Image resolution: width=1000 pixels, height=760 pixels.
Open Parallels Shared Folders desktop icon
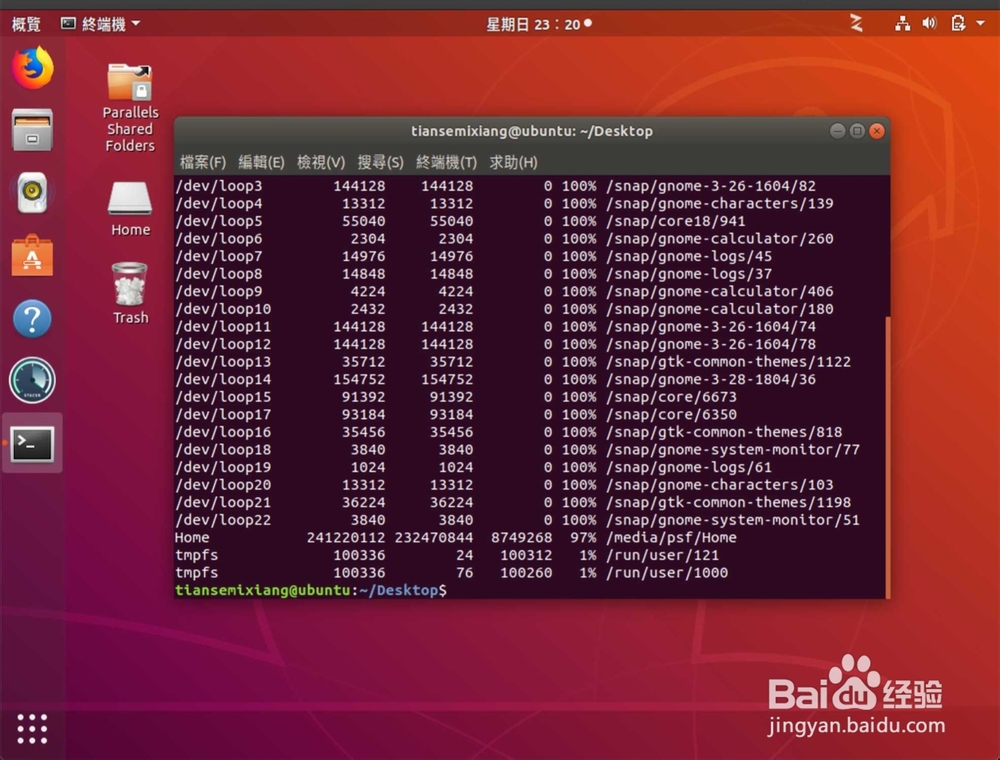pyautogui.click(x=130, y=107)
